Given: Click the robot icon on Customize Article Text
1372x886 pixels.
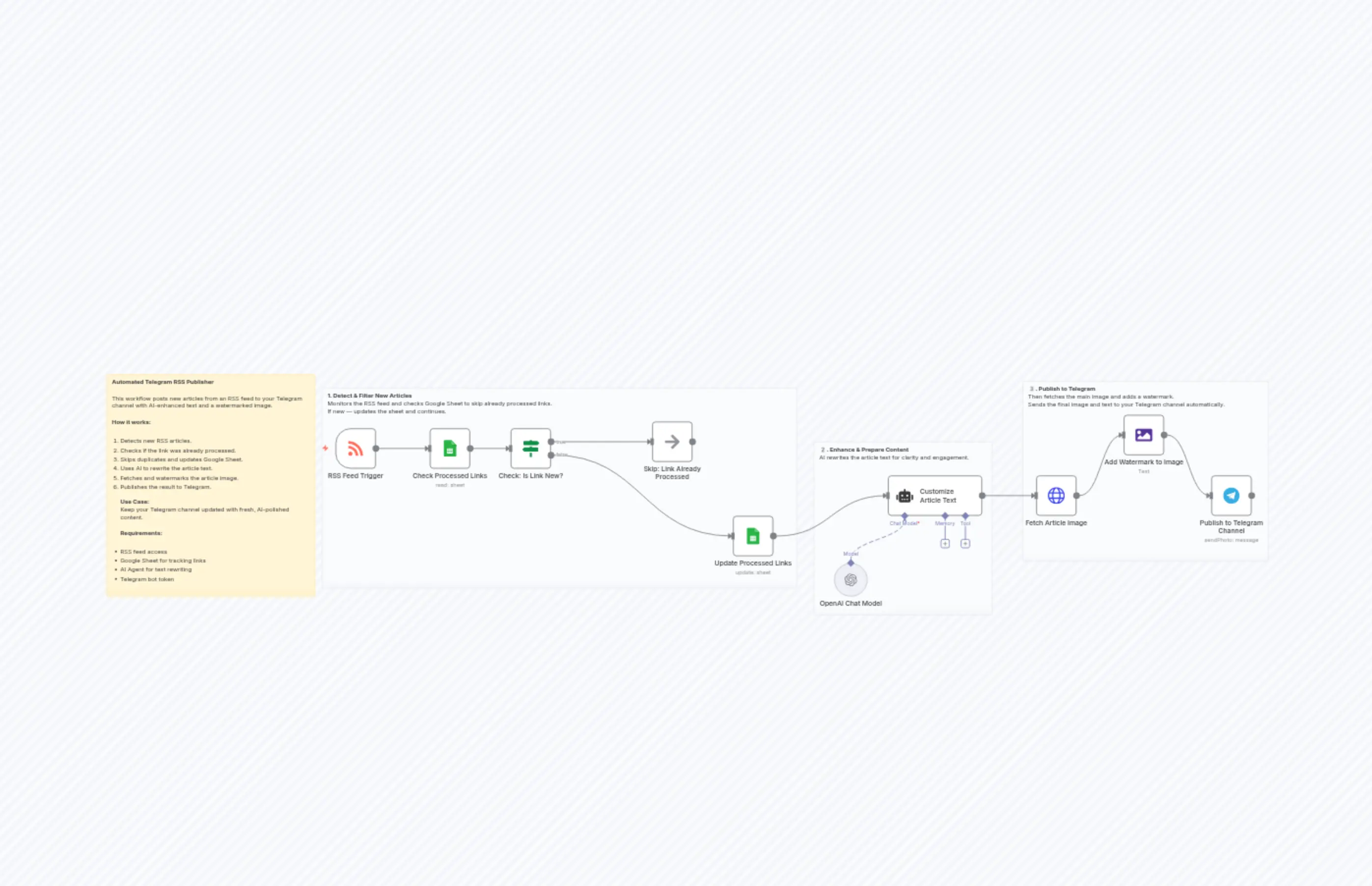Looking at the screenshot, I should (x=905, y=496).
